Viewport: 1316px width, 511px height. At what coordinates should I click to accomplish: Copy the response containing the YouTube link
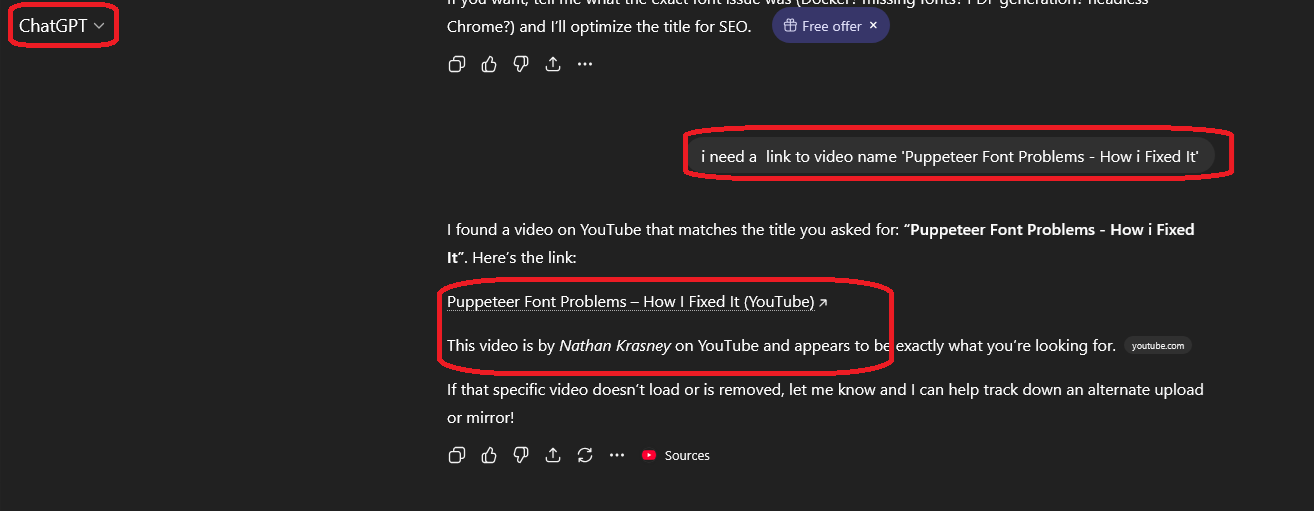click(457, 455)
